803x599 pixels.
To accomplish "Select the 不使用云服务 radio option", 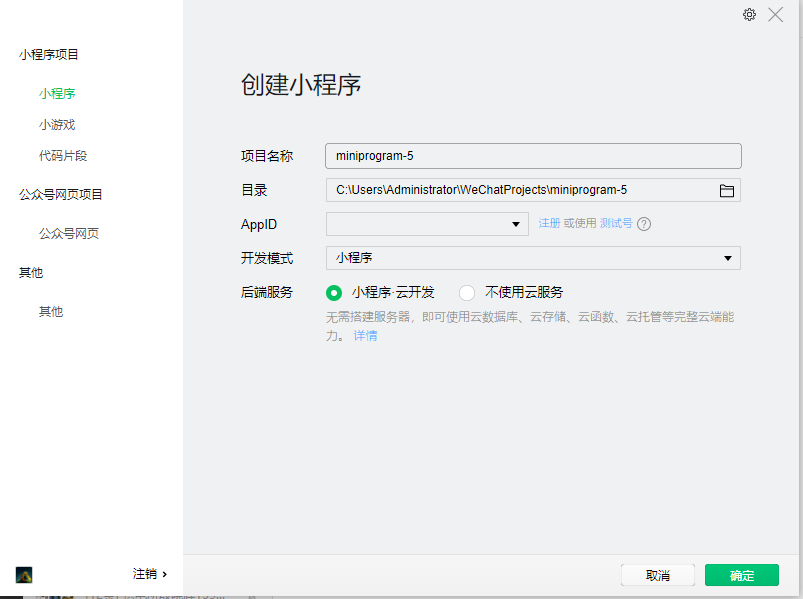I will click(x=467, y=293).
